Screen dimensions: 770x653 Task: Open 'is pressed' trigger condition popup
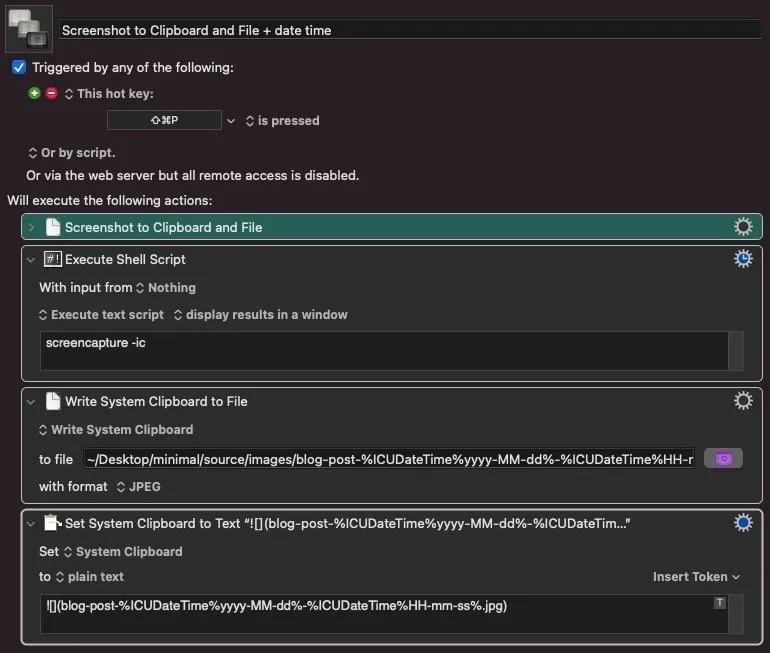282,121
